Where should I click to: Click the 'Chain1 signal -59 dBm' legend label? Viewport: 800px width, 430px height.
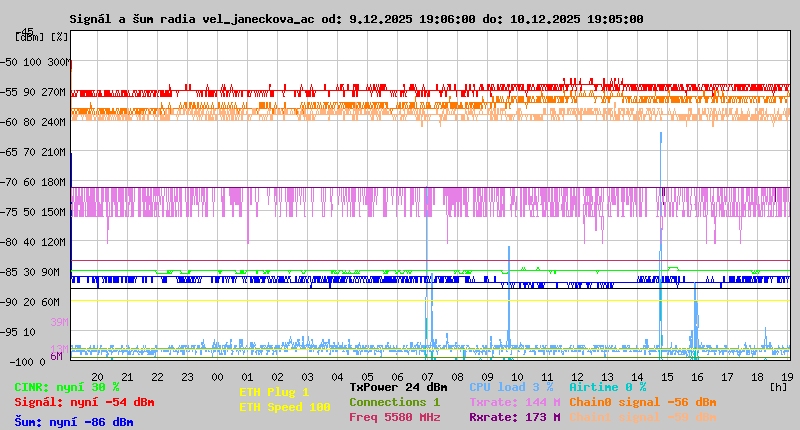(x=643, y=417)
